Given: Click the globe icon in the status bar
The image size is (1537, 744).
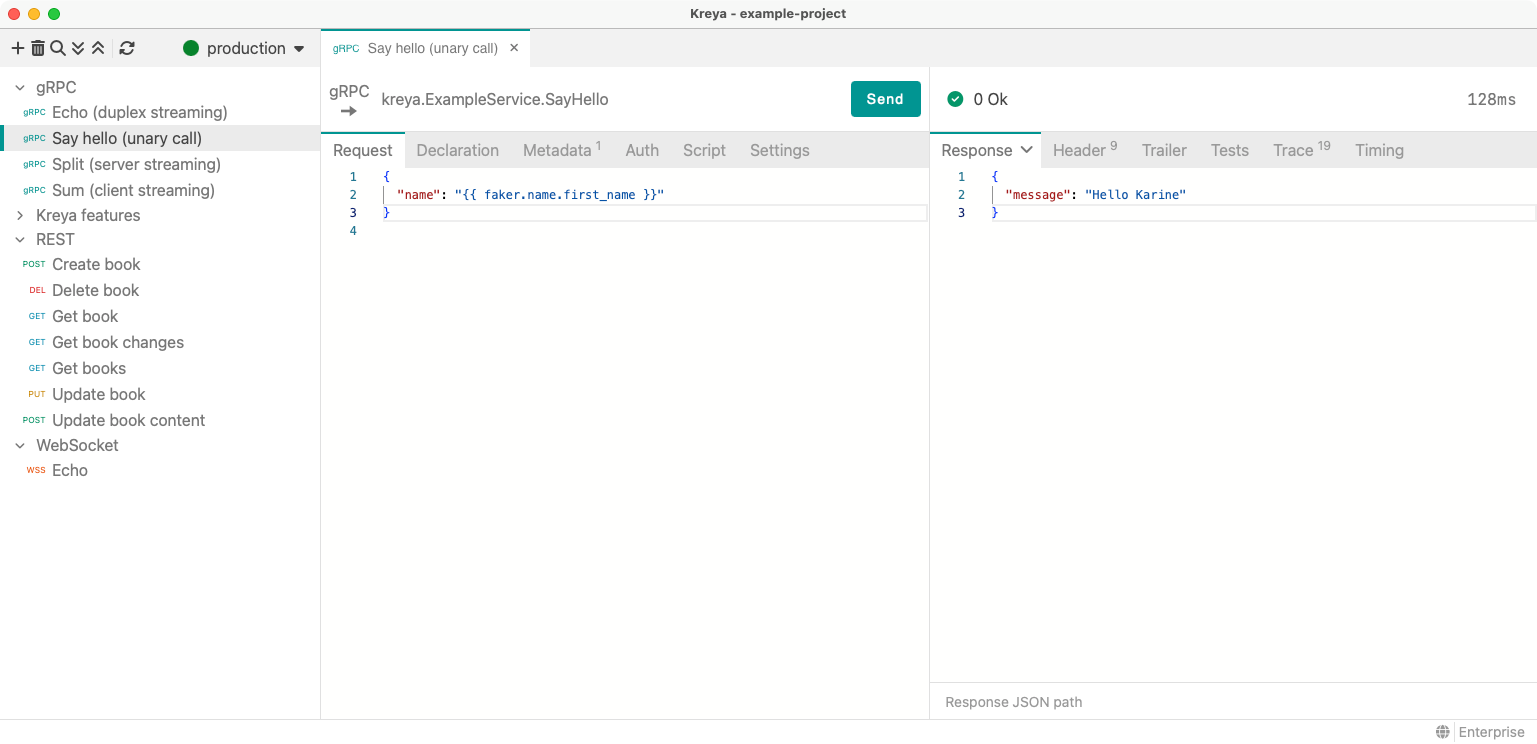Looking at the screenshot, I should click(x=1441, y=731).
